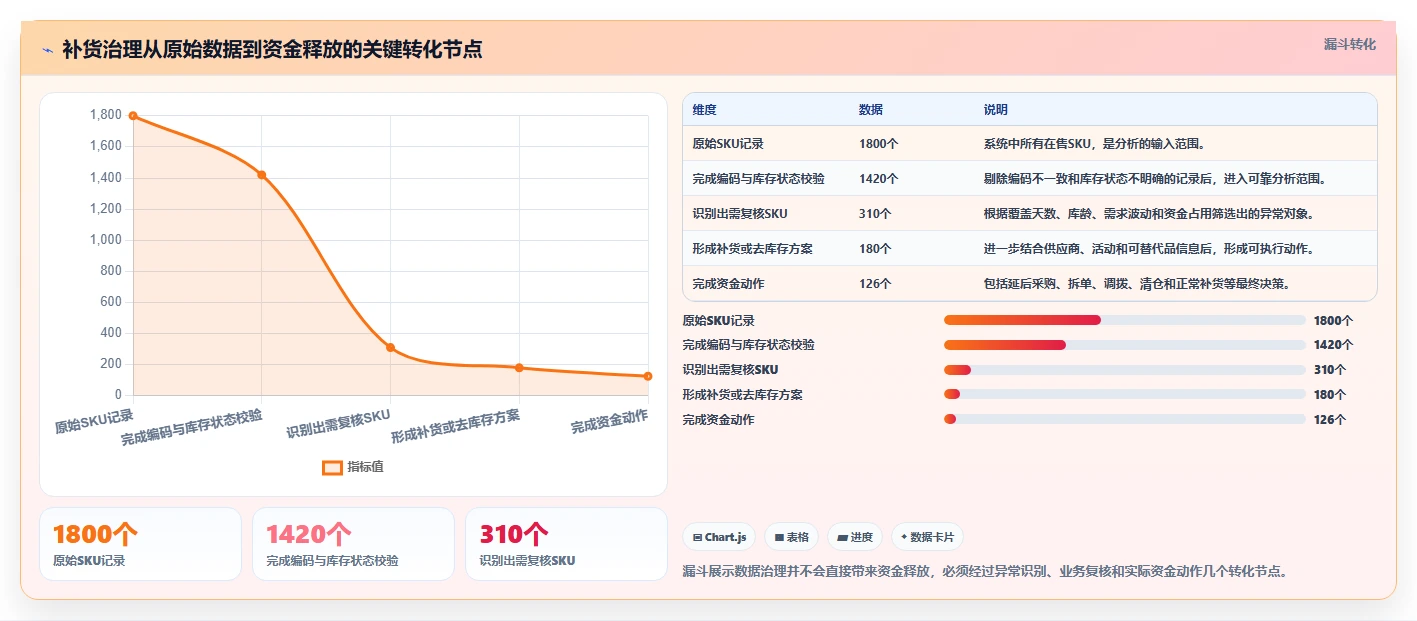Click the 进度 tag chip
The width and height of the screenshot is (1417, 621).
(x=855, y=537)
